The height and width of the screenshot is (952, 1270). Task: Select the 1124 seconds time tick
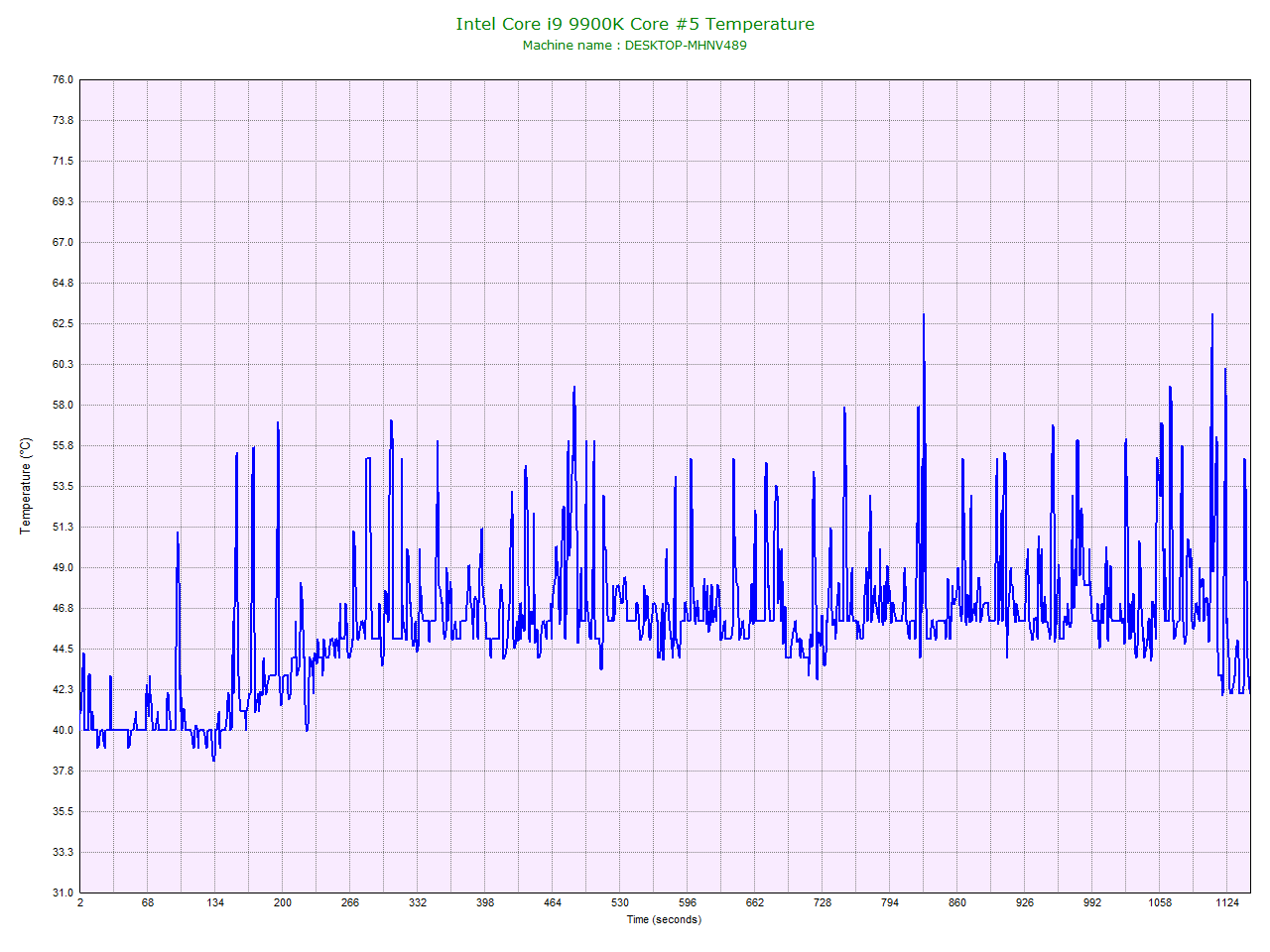pyautogui.click(x=1227, y=902)
